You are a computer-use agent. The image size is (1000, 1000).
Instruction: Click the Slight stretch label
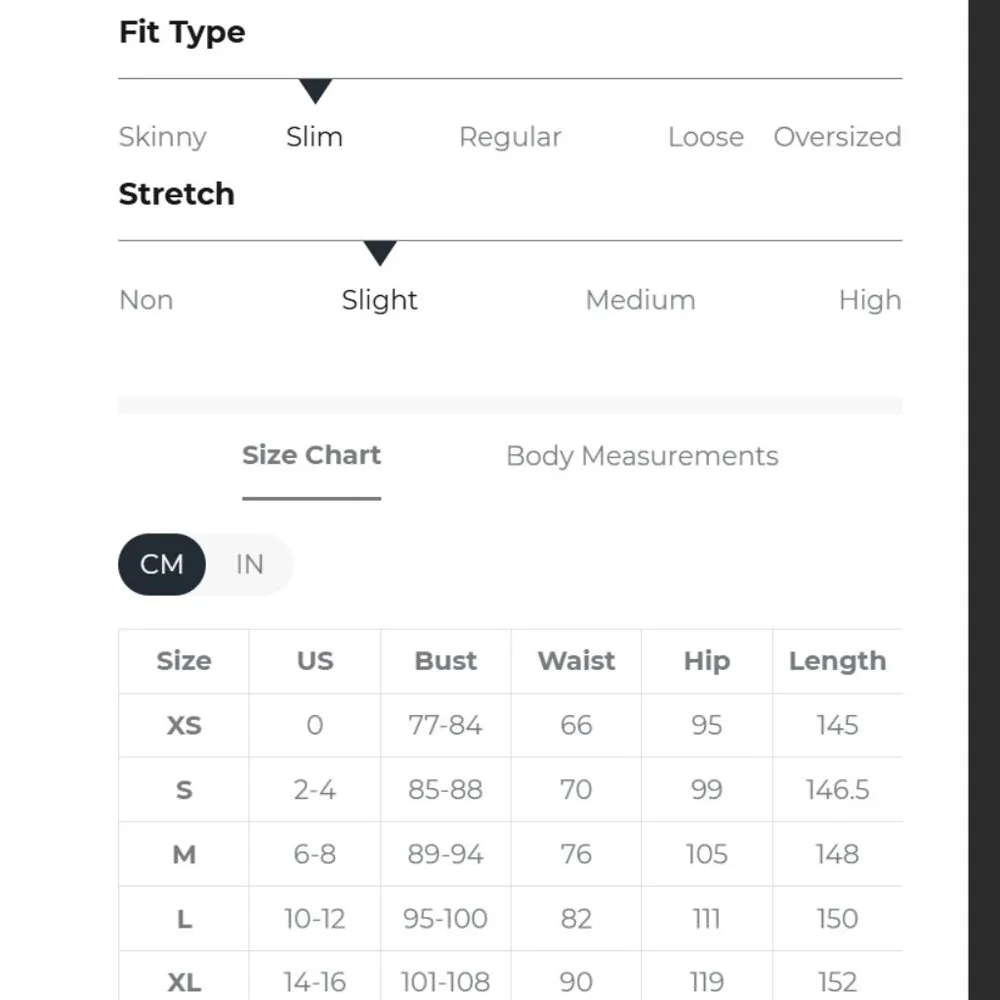coord(379,300)
